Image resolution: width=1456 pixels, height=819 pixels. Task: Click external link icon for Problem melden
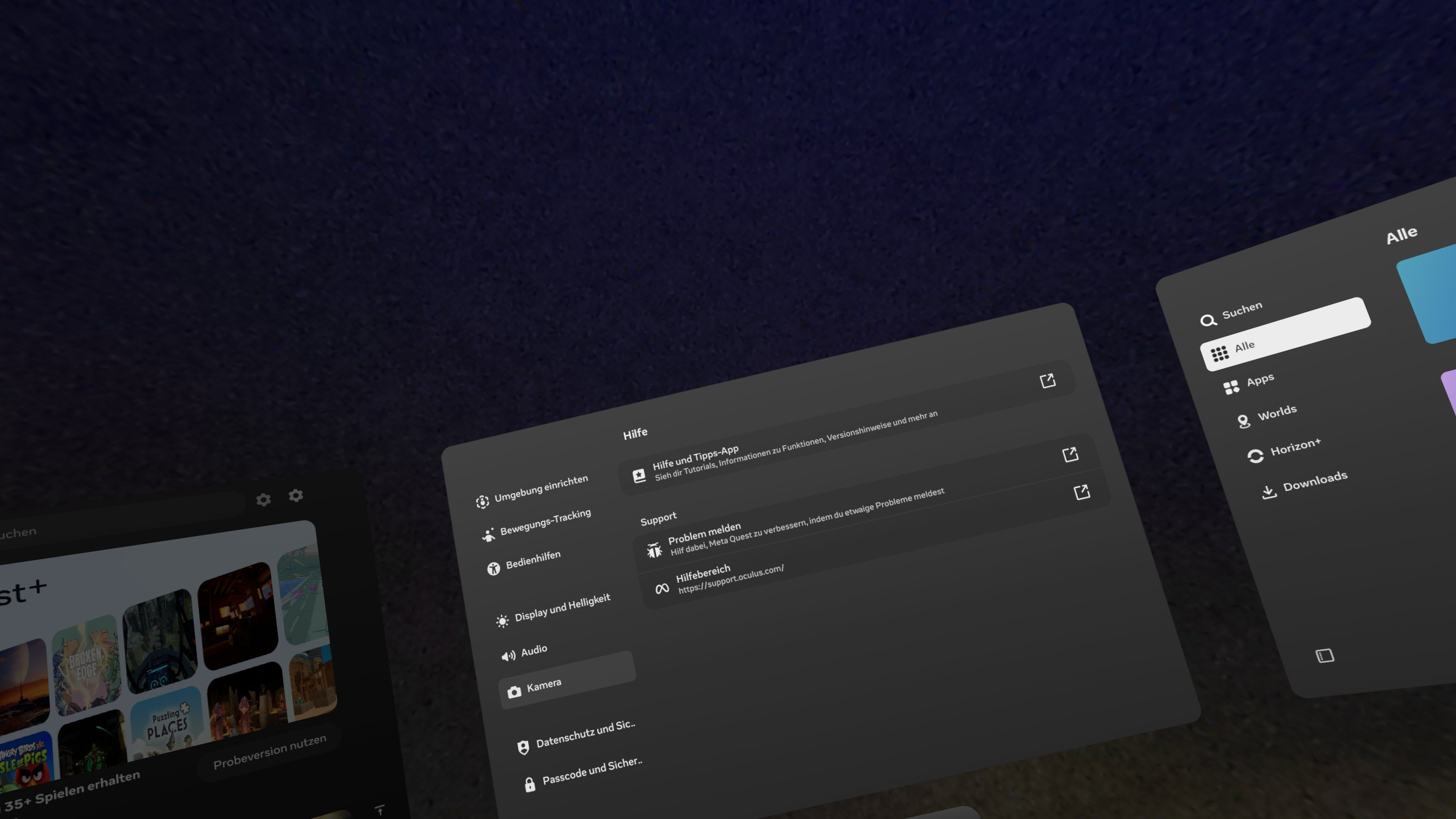(1070, 455)
